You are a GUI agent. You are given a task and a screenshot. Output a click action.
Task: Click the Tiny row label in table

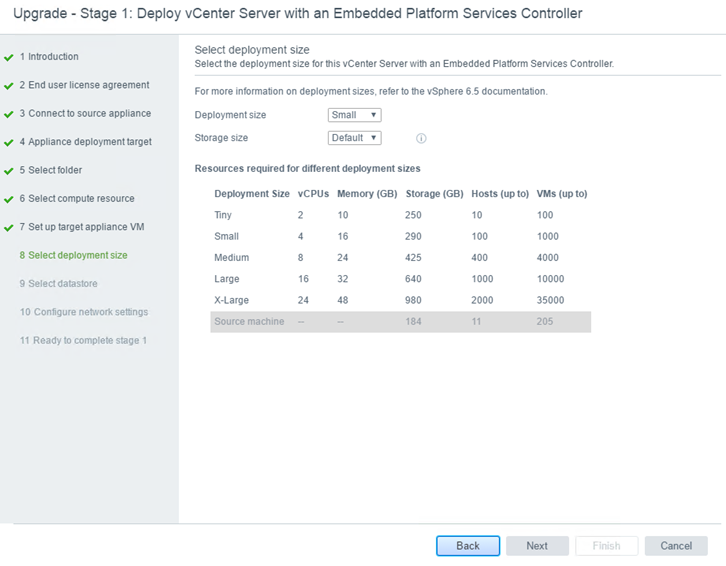coord(223,215)
